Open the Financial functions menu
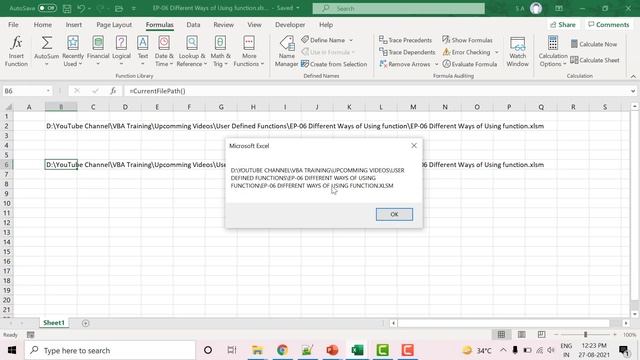640x360 pixels. pyautogui.click(x=98, y=51)
